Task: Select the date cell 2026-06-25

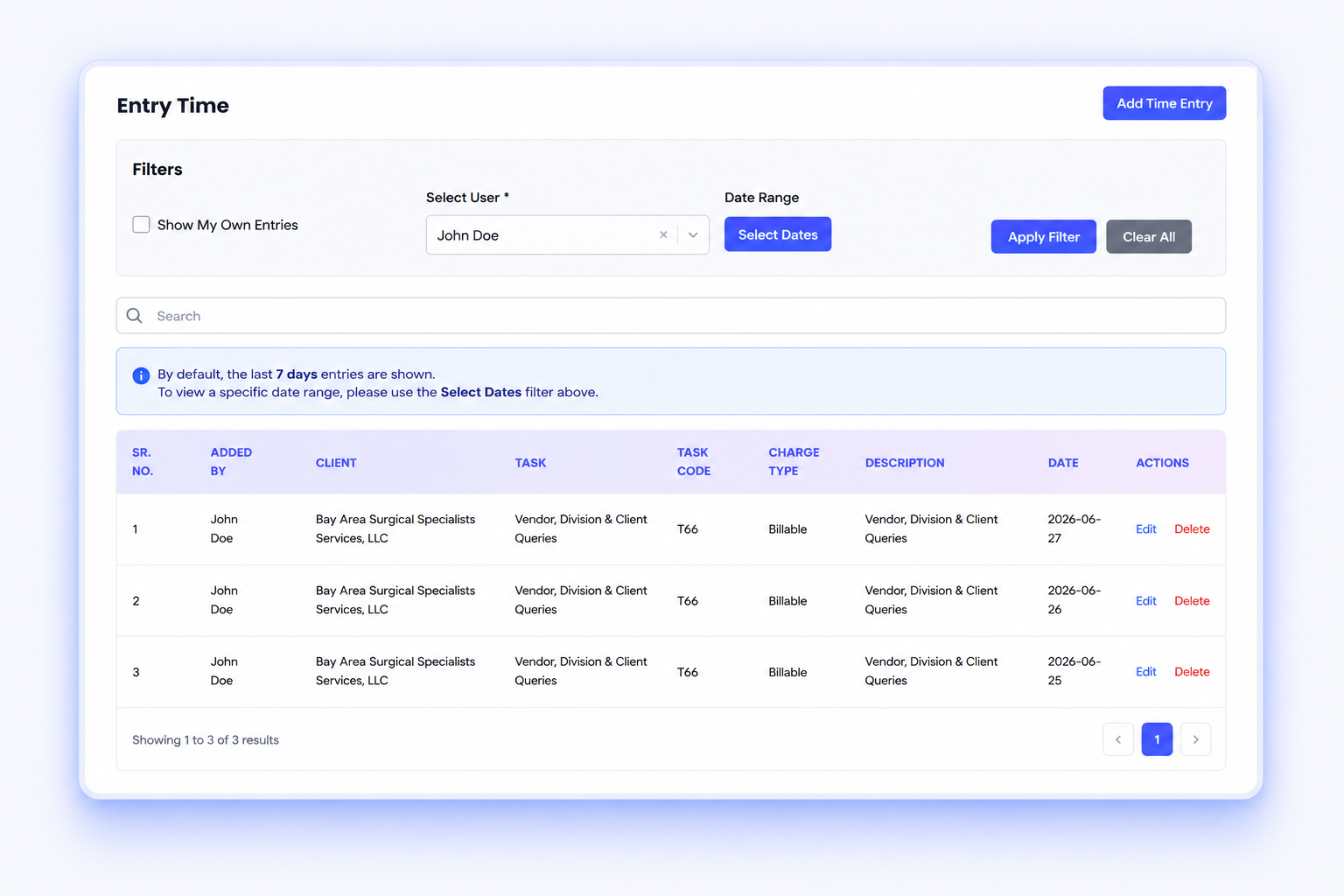Action: click(1074, 671)
